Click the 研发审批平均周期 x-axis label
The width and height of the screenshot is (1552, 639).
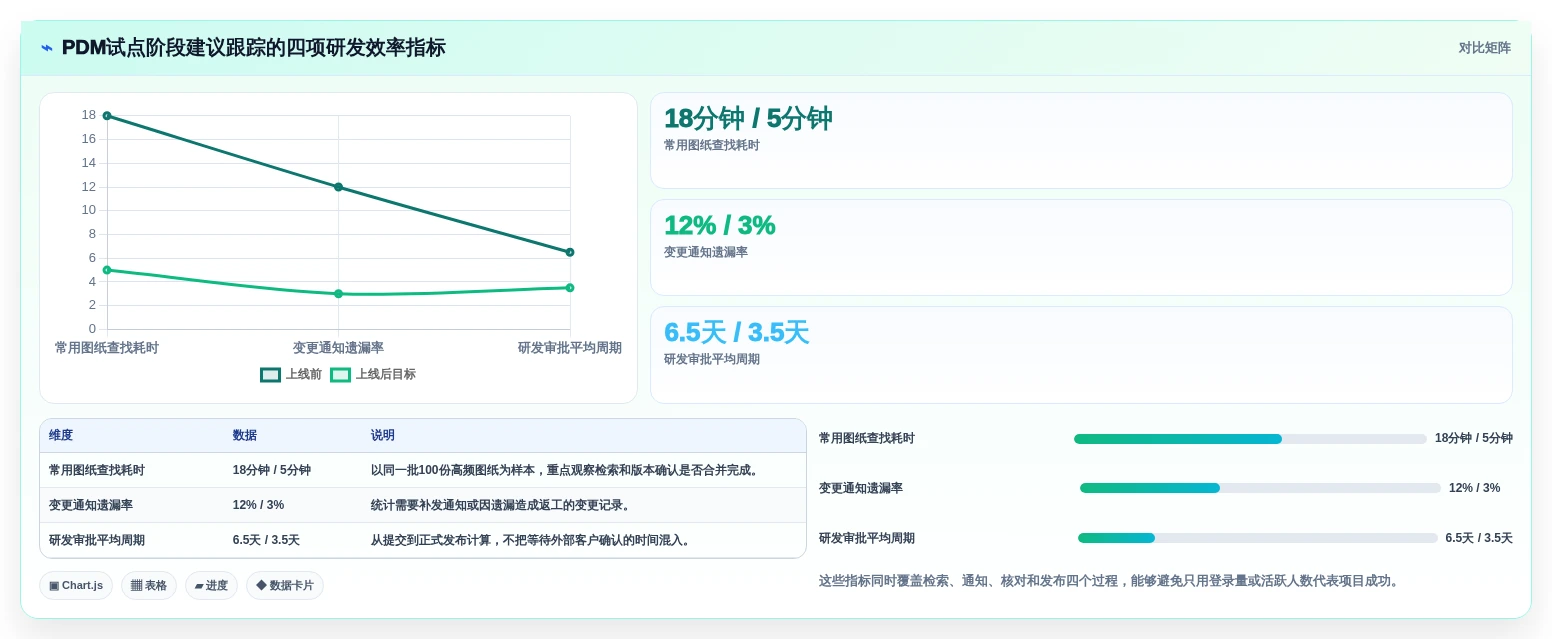570,348
